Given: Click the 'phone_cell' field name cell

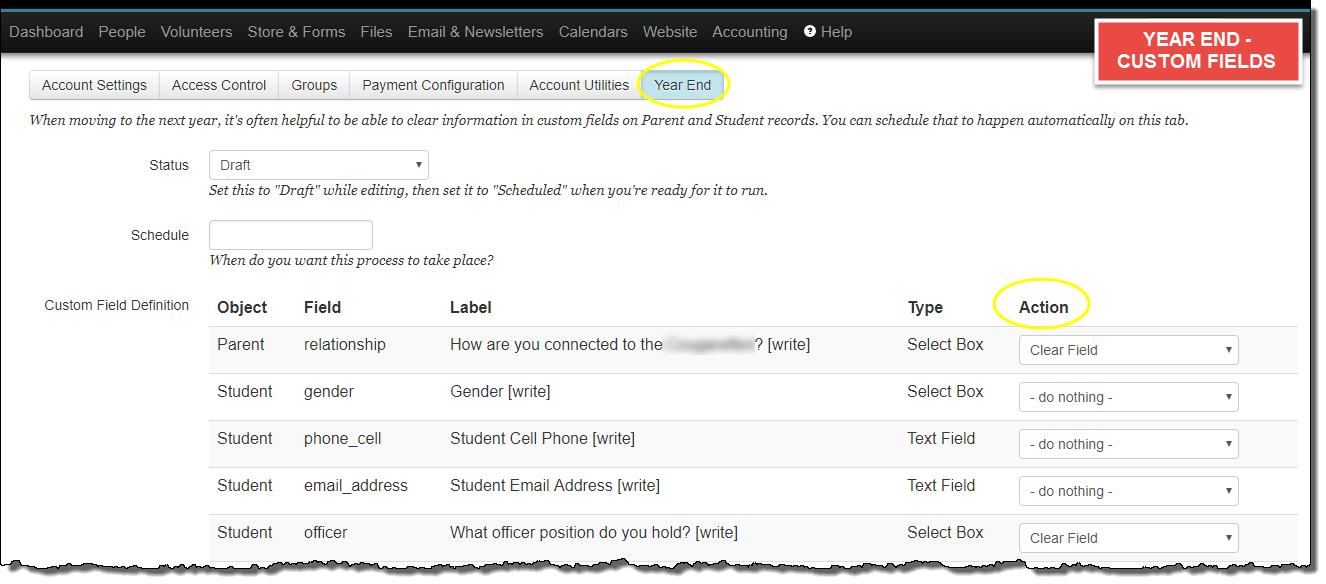Looking at the screenshot, I should click(x=343, y=438).
